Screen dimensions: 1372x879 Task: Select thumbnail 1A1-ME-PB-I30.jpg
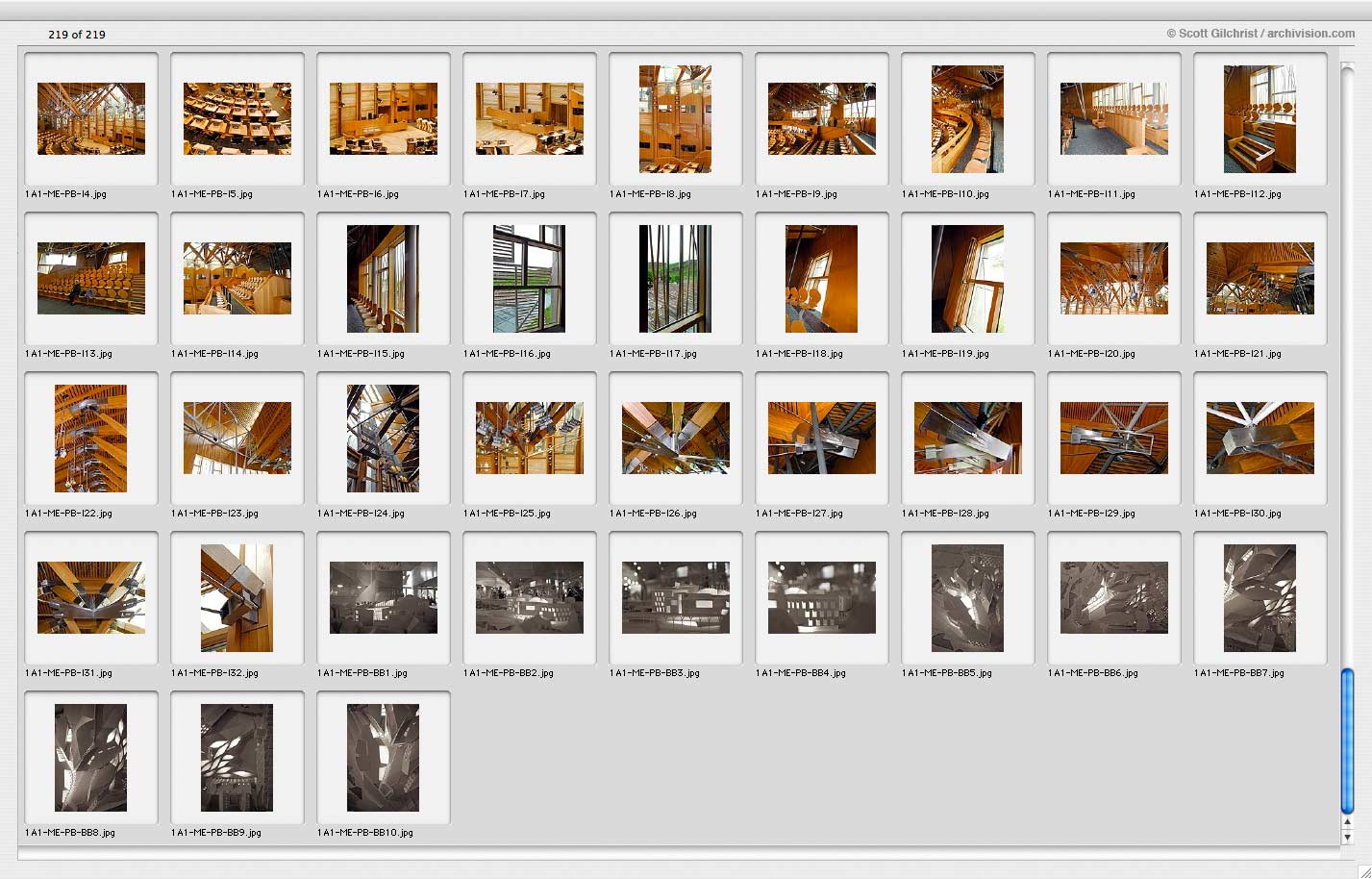coord(1260,439)
